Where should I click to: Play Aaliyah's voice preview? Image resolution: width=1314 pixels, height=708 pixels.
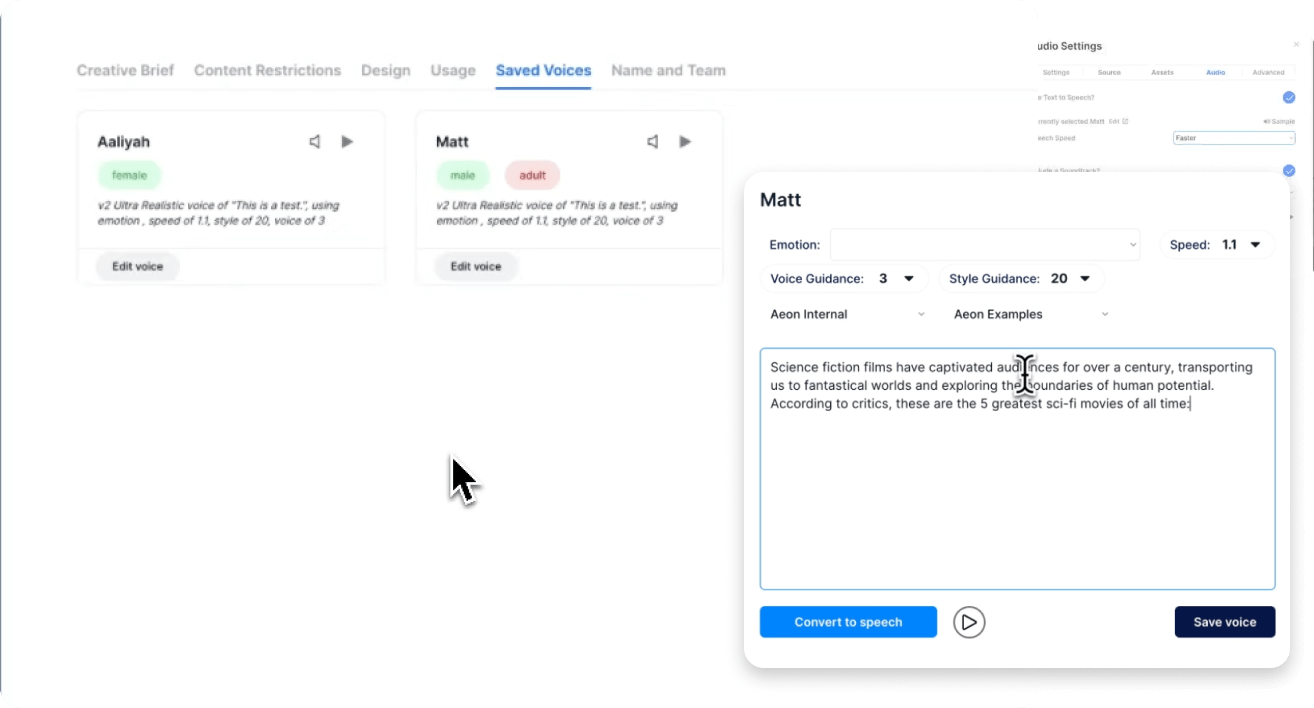click(347, 142)
